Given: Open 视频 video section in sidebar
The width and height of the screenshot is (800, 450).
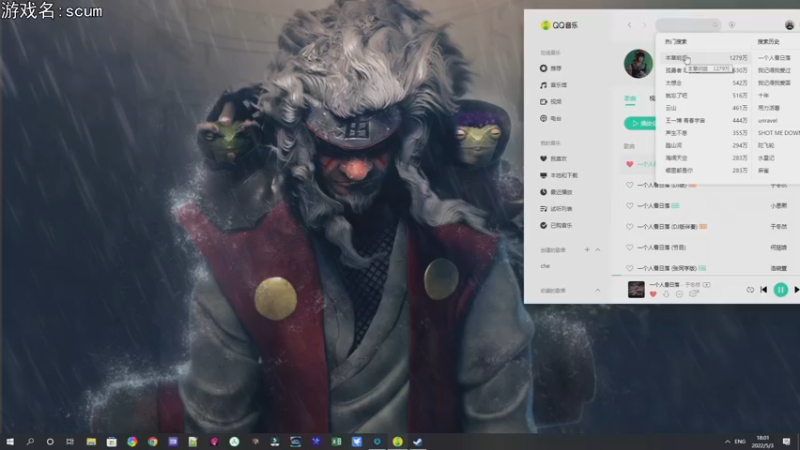Looking at the screenshot, I should point(551,102).
